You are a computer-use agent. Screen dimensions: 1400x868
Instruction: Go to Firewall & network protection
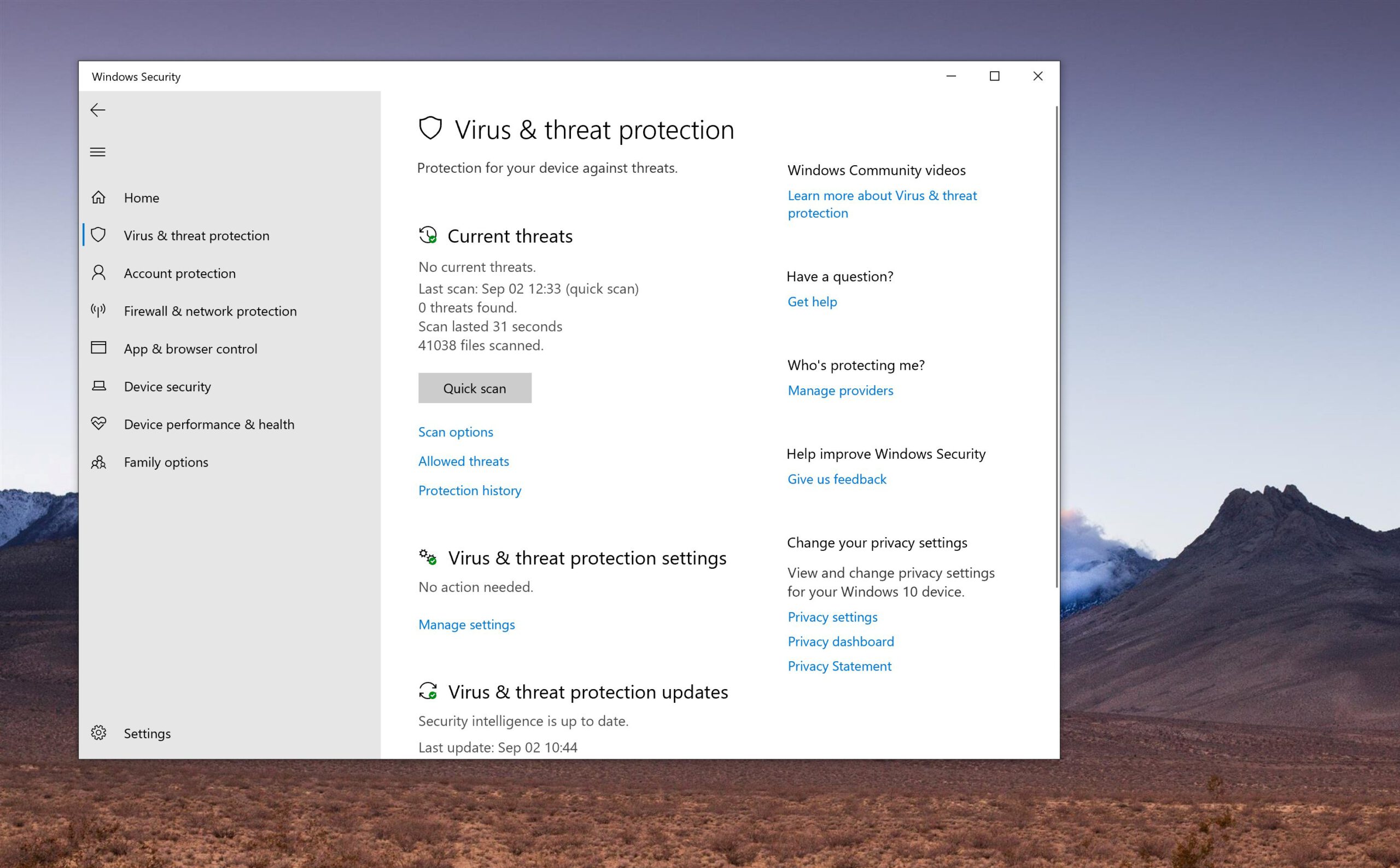pyautogui.click(x=230, y=311)
